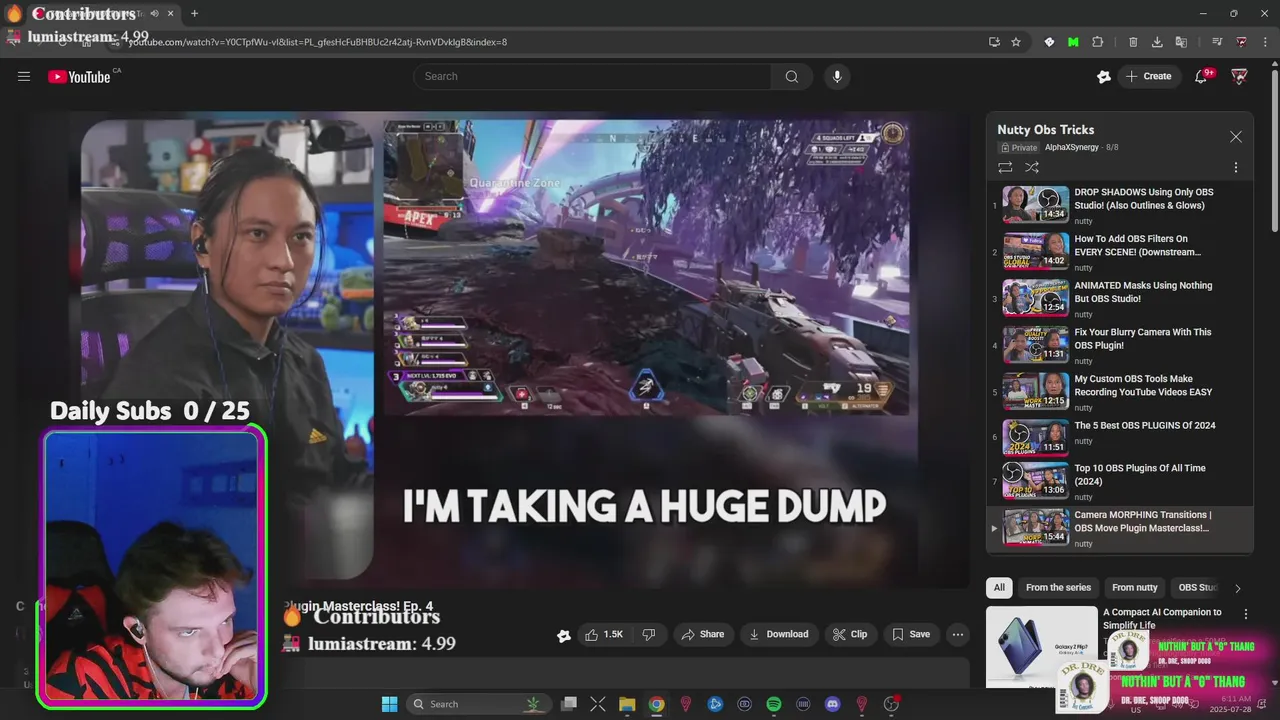The height and width of the screenshot is (720, 1280).
Task: Click the video player area
Action: click(x=498, y=348)
